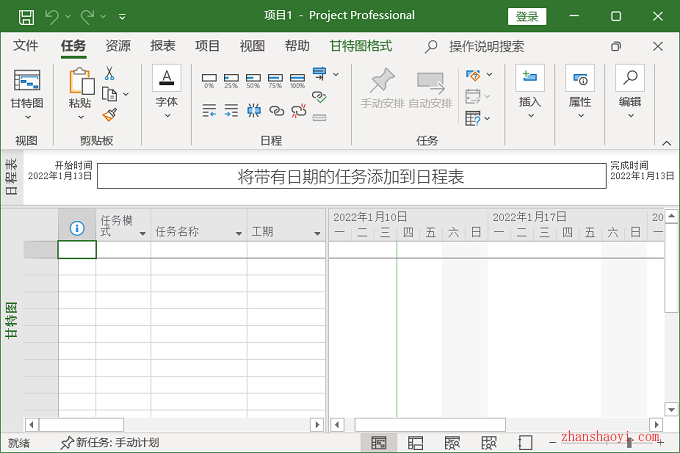Click the 甘特图 view icon

(x=27, y=81)
